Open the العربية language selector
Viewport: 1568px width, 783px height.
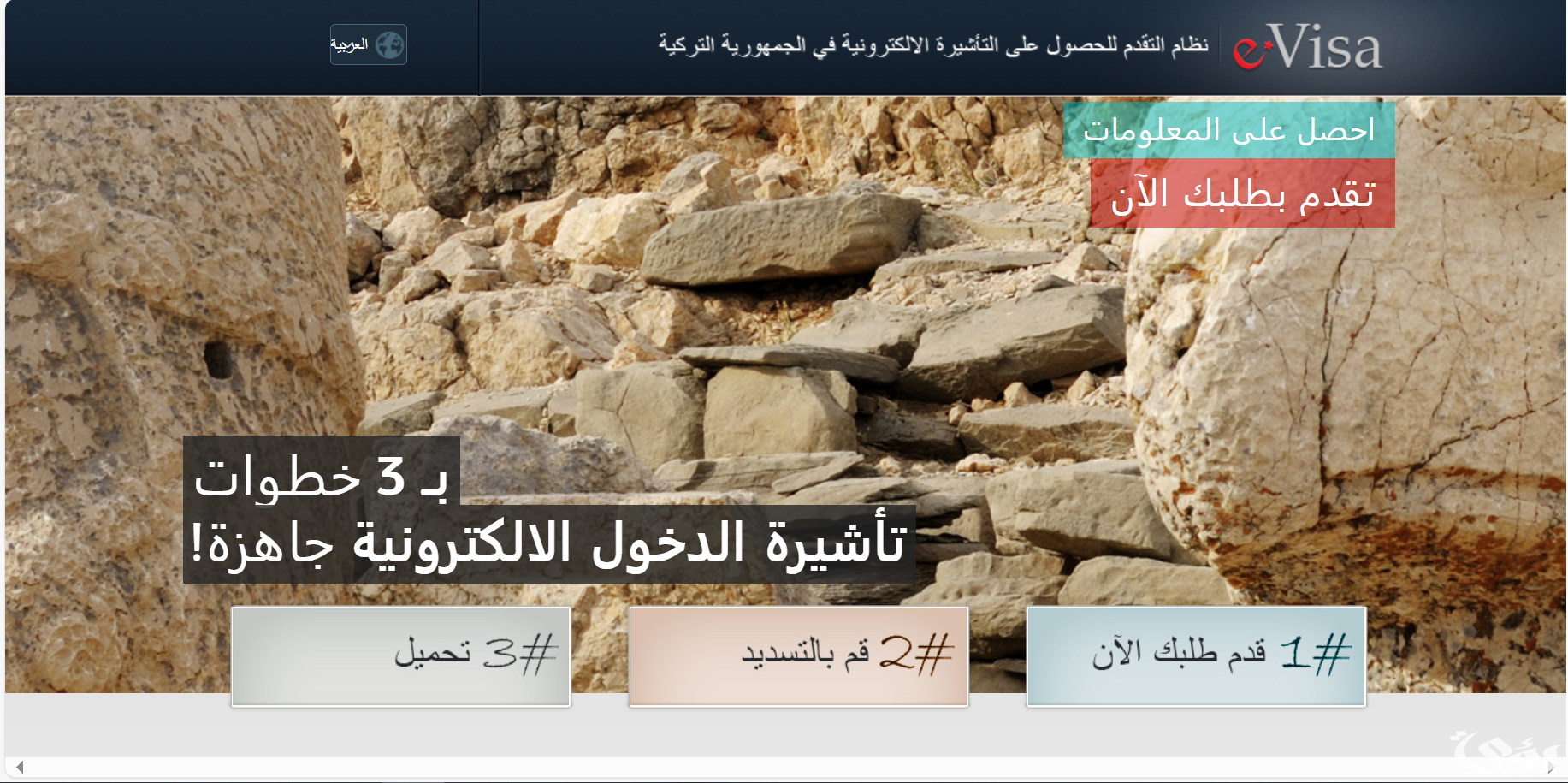[369, 44]
